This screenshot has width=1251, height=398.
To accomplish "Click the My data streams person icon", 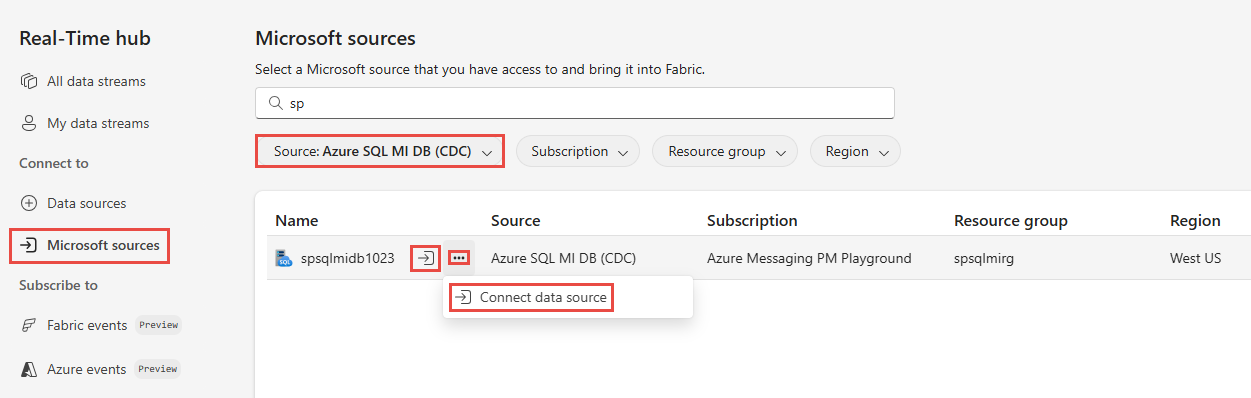I will 29,123.
